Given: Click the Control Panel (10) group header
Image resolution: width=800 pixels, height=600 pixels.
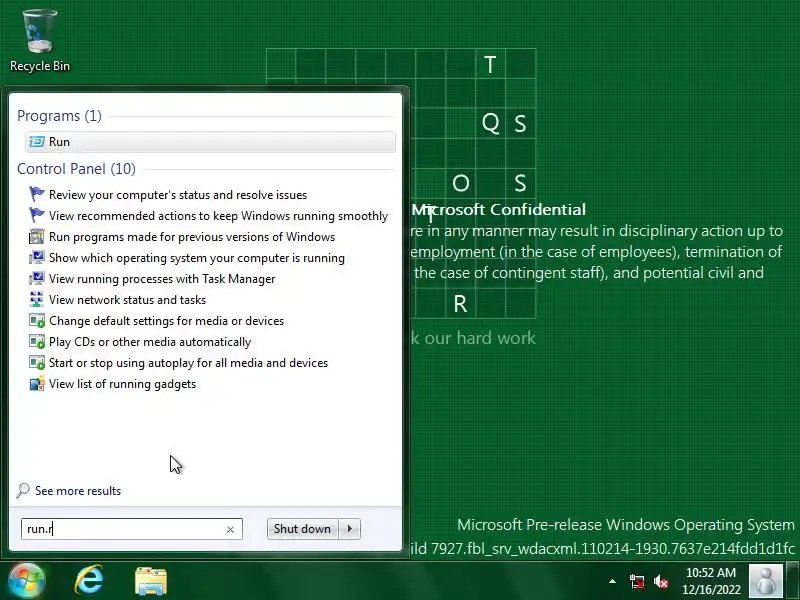Looking at the screenshot, I should (77, 169).
